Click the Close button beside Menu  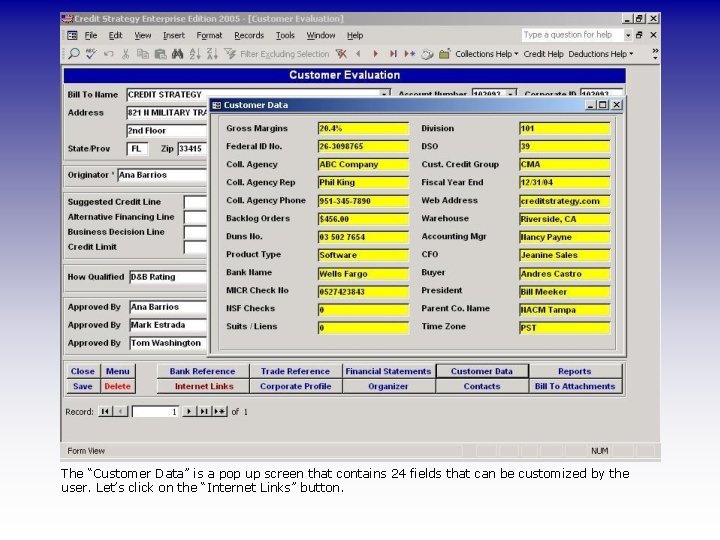[83, 371]
